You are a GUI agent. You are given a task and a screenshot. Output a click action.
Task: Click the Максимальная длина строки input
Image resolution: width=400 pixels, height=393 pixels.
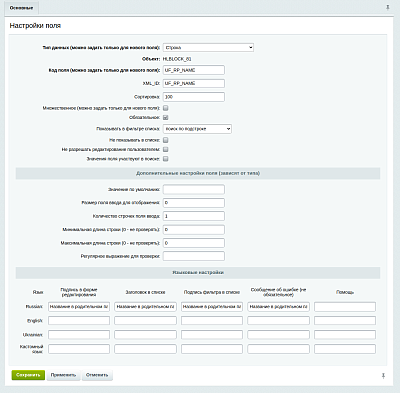(x=194, y=243)
